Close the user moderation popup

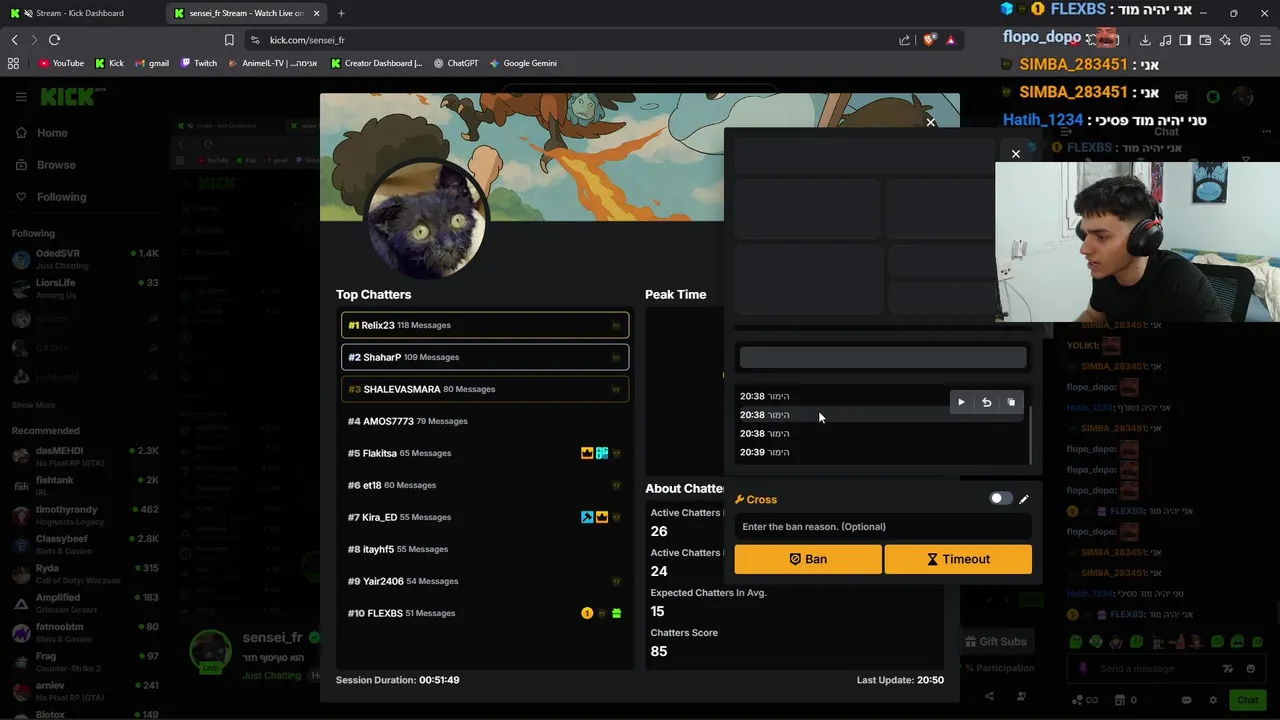[1016, 154]
